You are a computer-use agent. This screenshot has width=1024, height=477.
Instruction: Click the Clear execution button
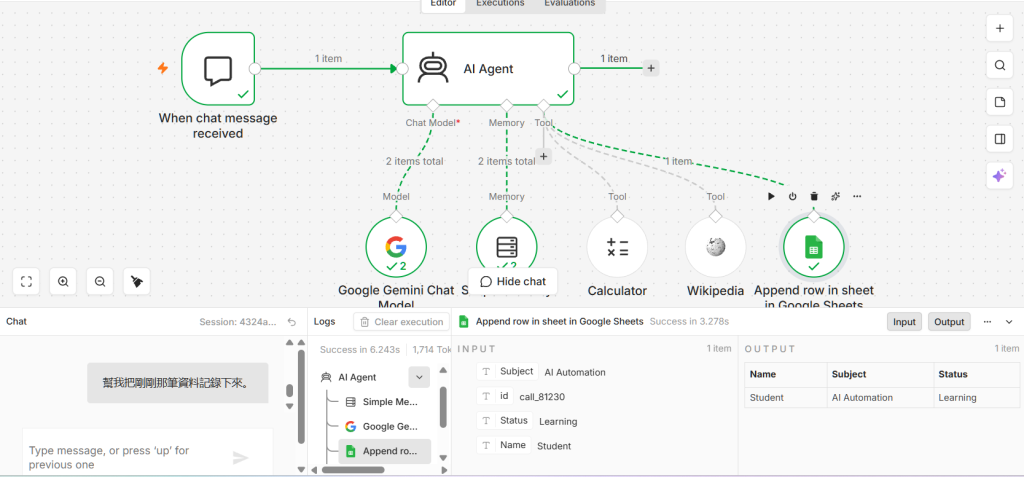402,321
